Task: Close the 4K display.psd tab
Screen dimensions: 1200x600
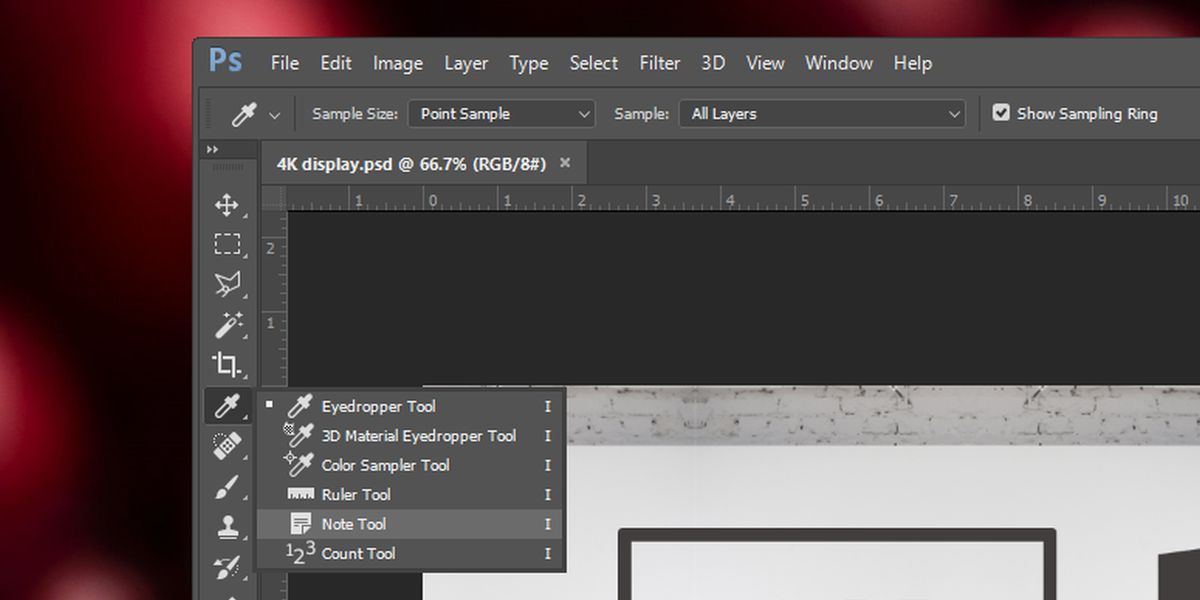Action: pos(565,163)
